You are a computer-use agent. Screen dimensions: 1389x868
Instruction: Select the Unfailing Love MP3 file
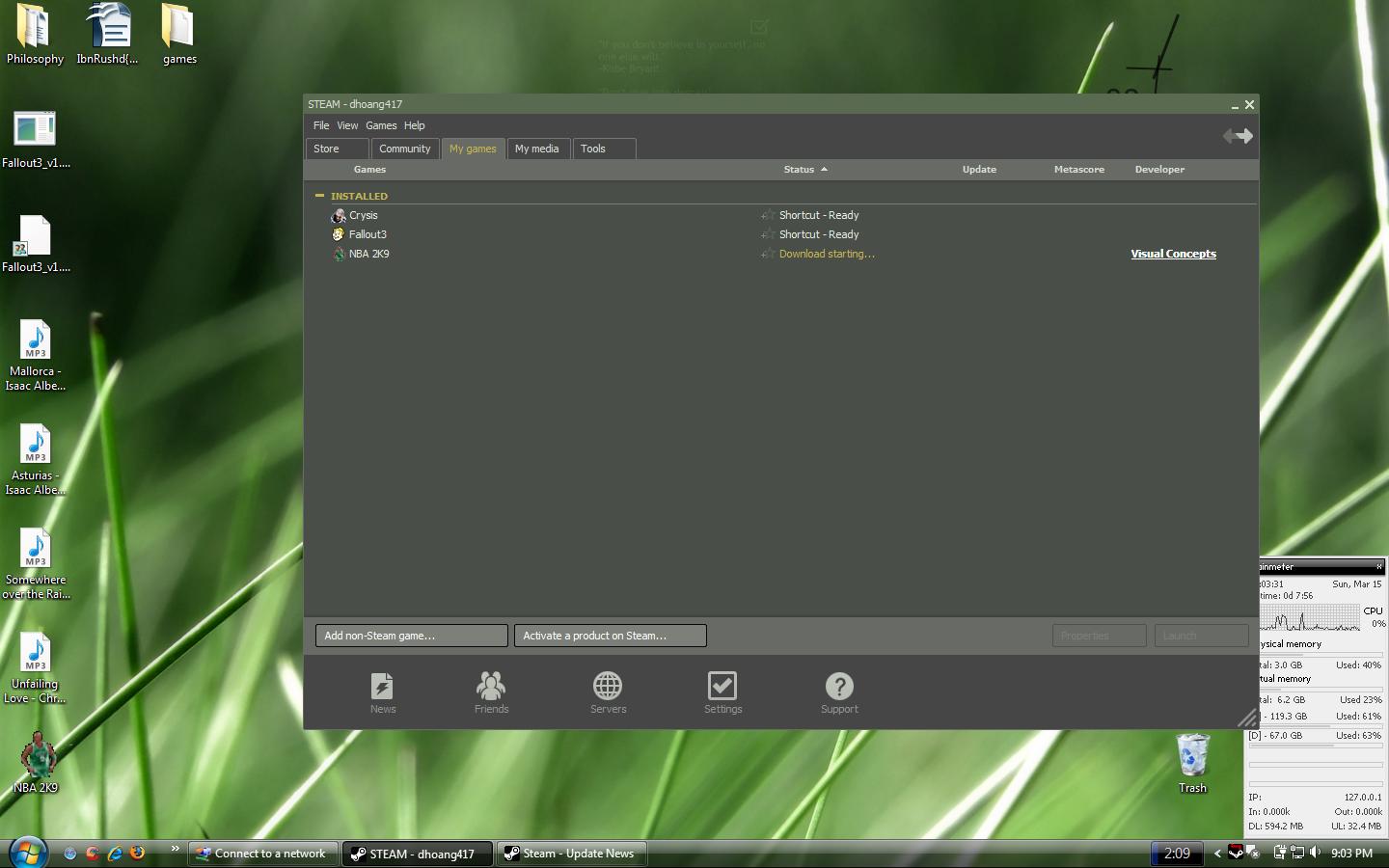click(35, 668)
